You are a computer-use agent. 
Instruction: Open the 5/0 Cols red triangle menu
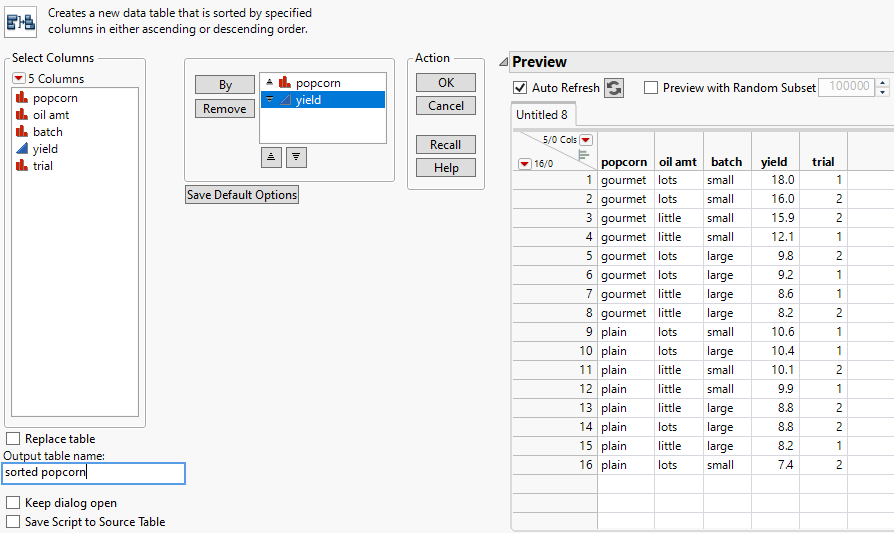click(586, 140)
